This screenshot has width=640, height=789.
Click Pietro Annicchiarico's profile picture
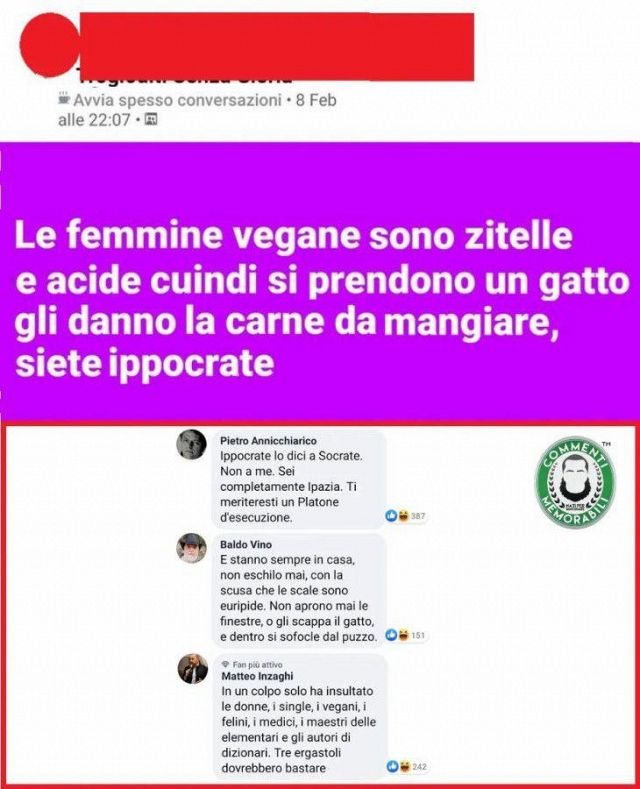(191, 444)
